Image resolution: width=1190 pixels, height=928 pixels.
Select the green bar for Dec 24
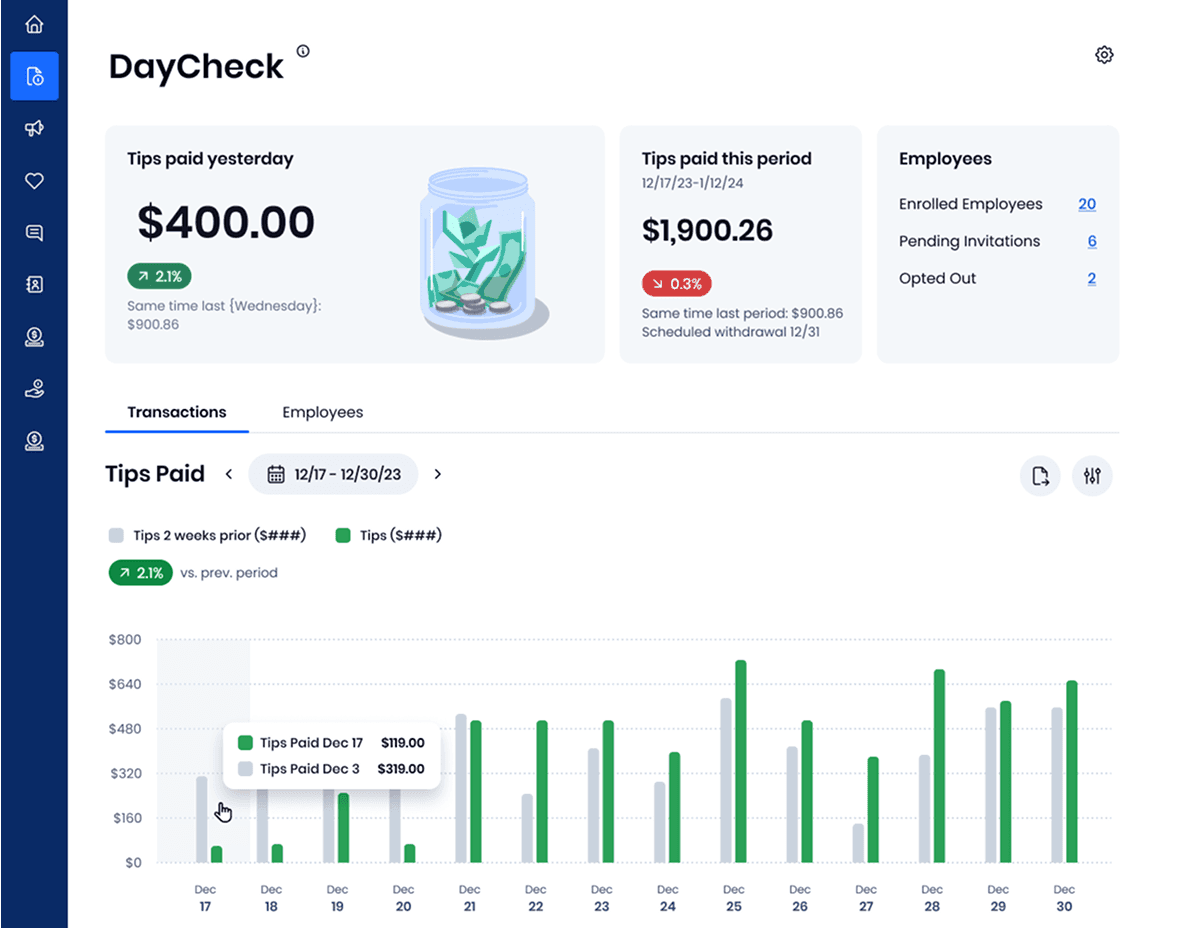pyautogui.click(x=675, y=807)
